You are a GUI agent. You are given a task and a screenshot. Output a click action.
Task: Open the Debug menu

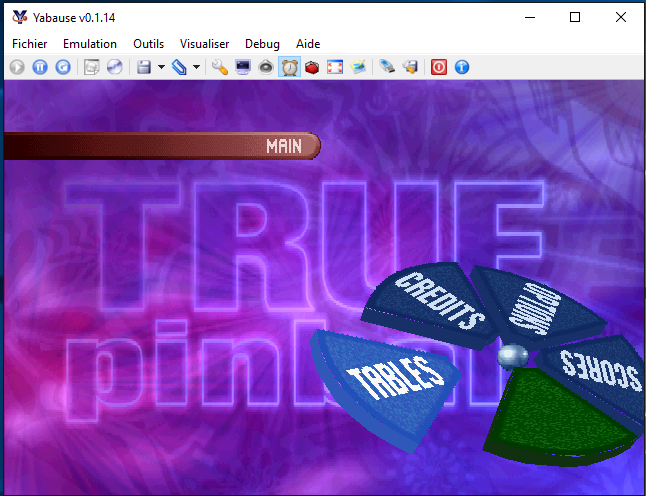click(262, 44)
